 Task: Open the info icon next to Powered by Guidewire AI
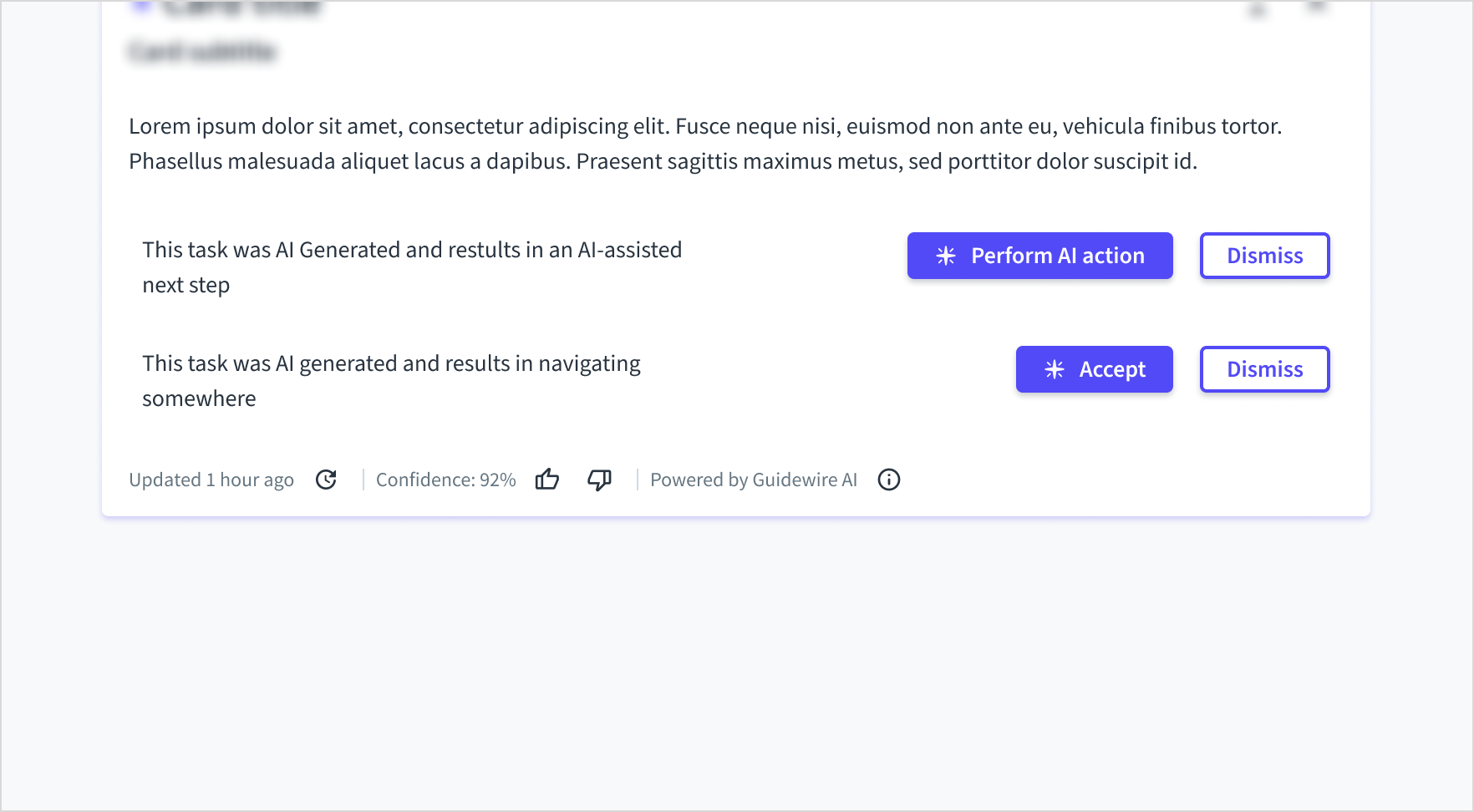889,480
